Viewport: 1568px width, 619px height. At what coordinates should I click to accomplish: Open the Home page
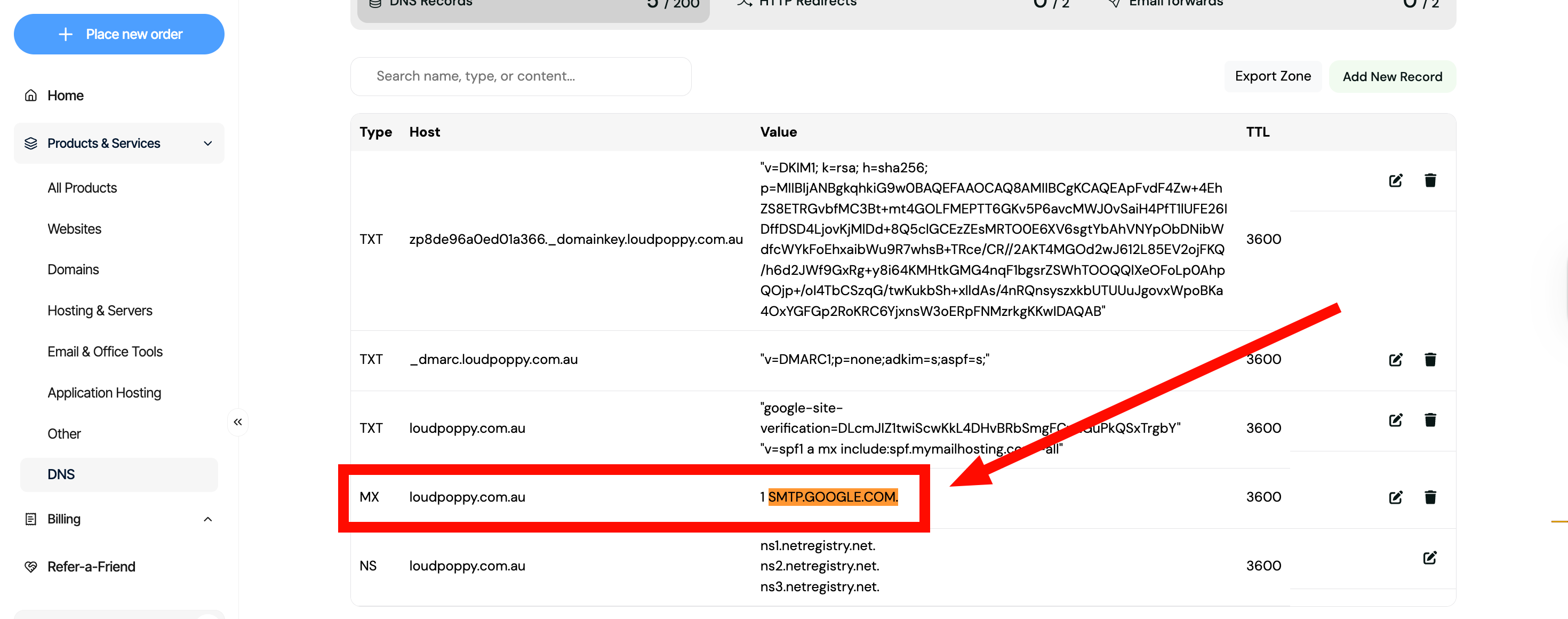coord(65,96)
